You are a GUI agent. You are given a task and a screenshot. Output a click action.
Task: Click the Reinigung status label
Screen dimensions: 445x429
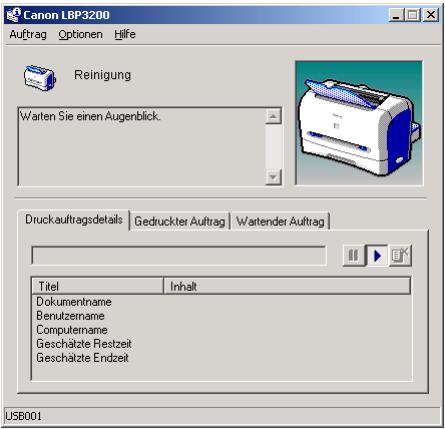coord(102,75)
